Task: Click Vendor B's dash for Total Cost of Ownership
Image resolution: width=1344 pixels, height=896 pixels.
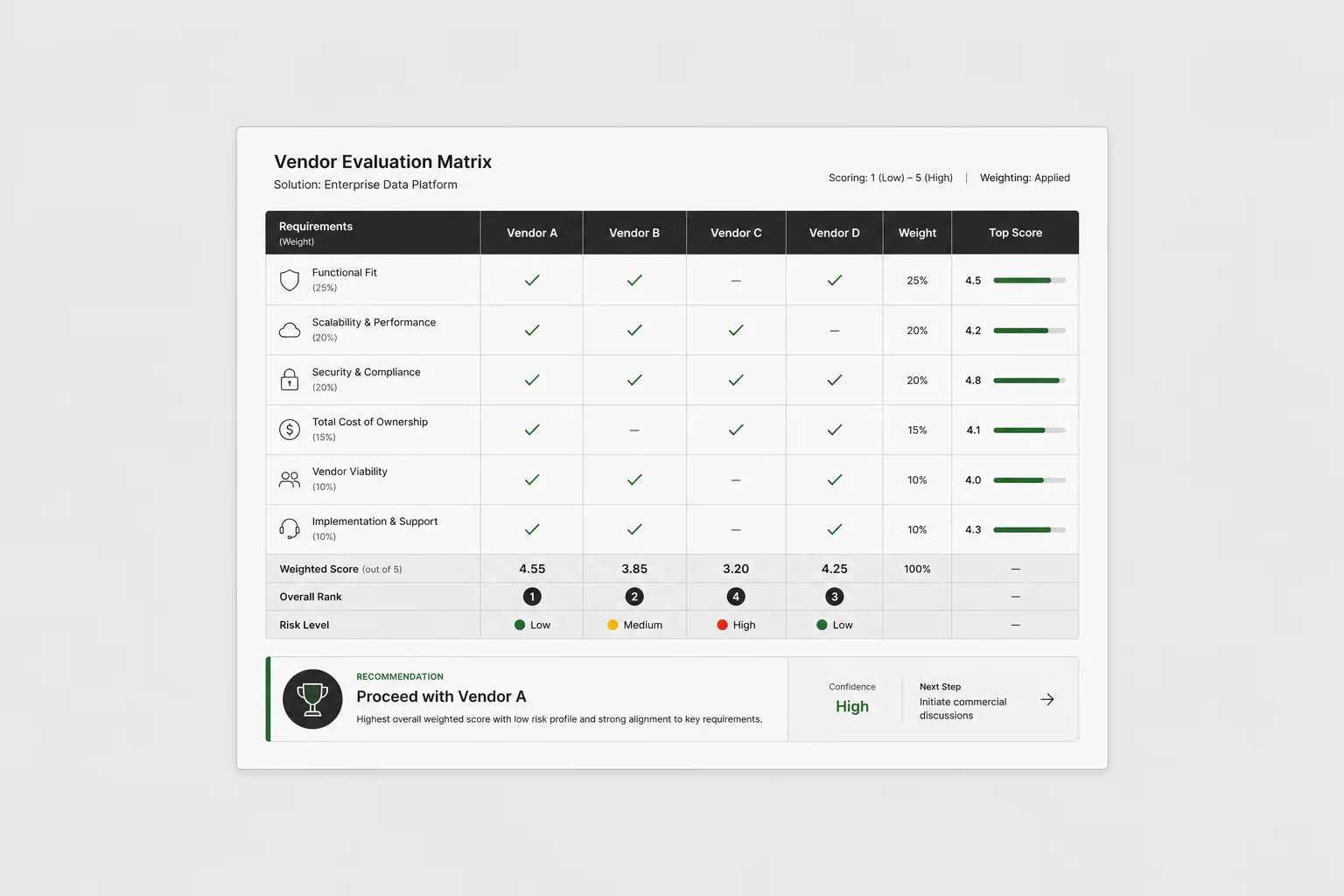Action: 634,430
